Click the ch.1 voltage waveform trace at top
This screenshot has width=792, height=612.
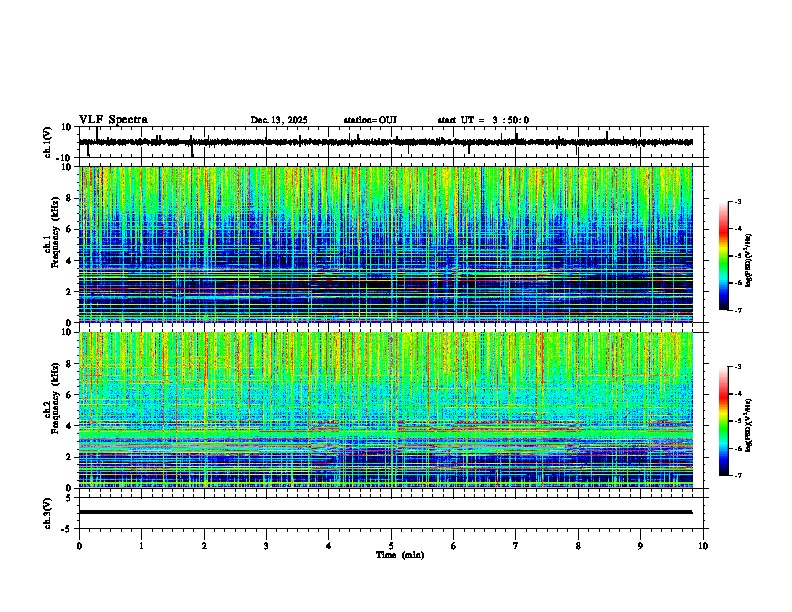(x=385, y=142)
